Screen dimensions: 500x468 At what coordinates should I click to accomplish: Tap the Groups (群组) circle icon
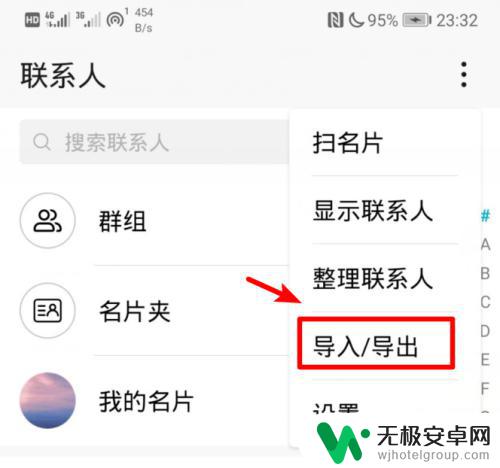tap(48, 220)
